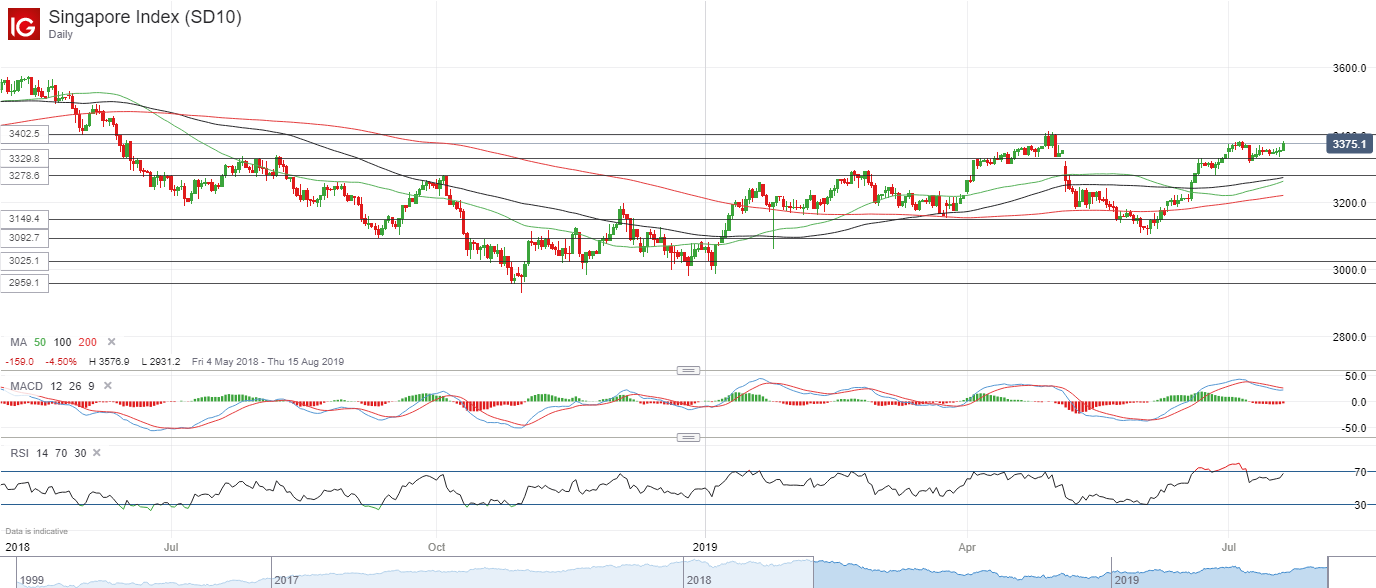Open MACD indicator settings label
Screen dimensions: 1376x588
27,385
